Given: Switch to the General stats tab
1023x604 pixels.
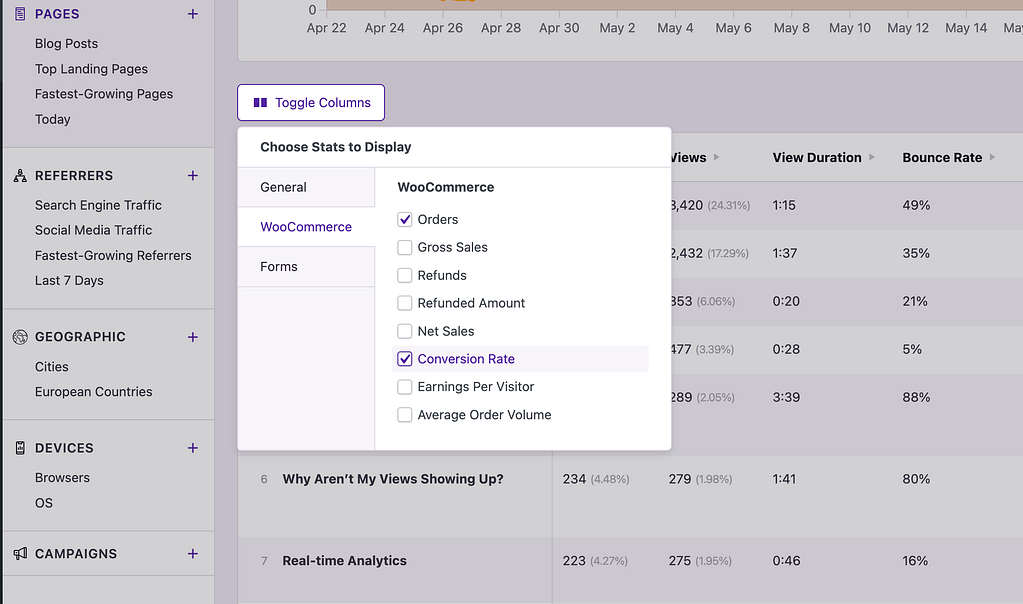Looking at the screenshot, I should point(283,186).
